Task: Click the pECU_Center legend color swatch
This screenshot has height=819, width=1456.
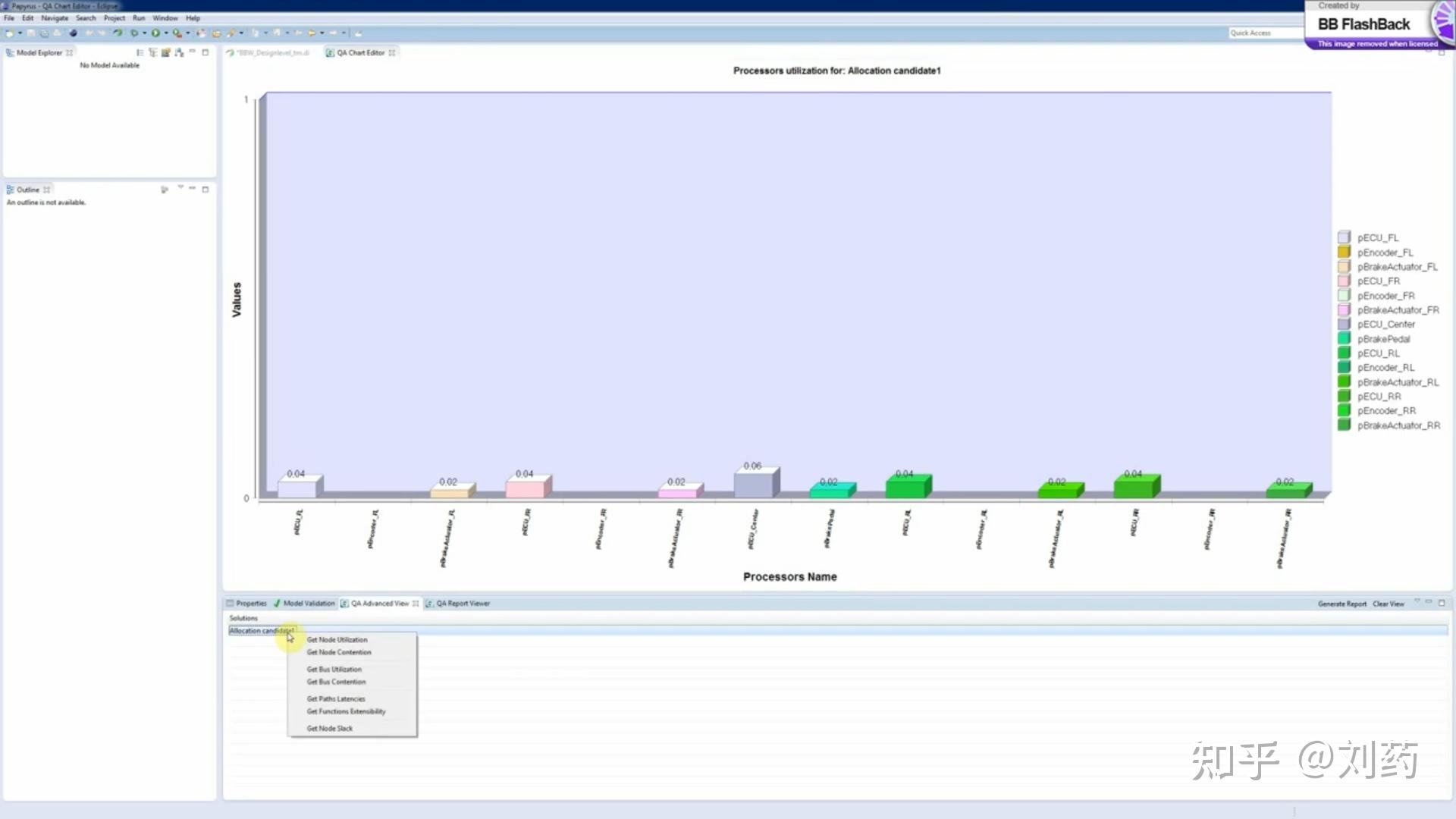Action: pos(1344,325)
